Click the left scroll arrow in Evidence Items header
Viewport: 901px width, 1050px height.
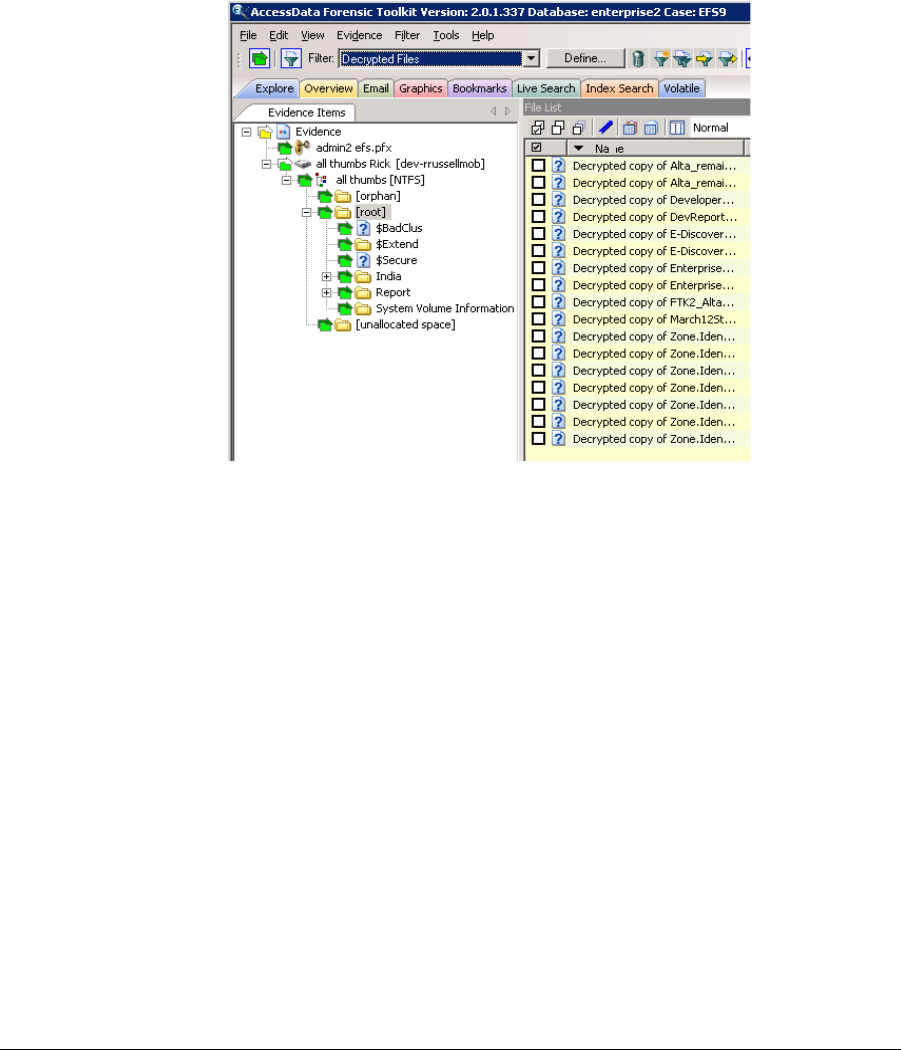click(x=494, y=111)
